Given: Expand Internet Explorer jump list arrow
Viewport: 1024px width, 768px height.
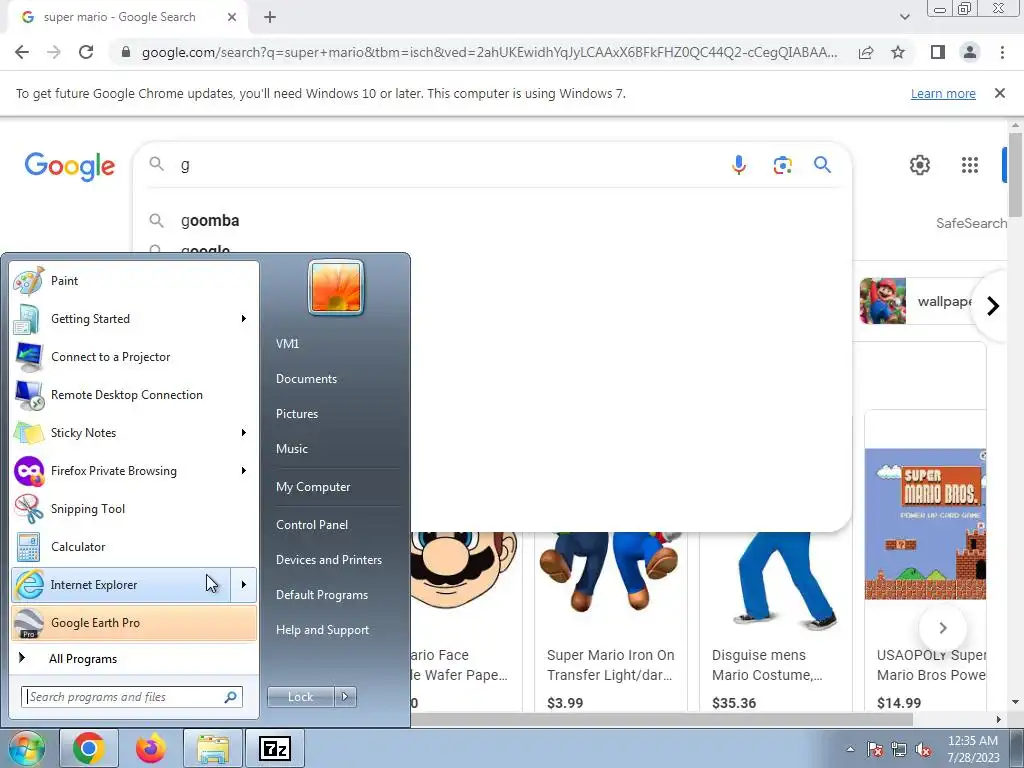Looking at the screenshot, I should (244, 584).
